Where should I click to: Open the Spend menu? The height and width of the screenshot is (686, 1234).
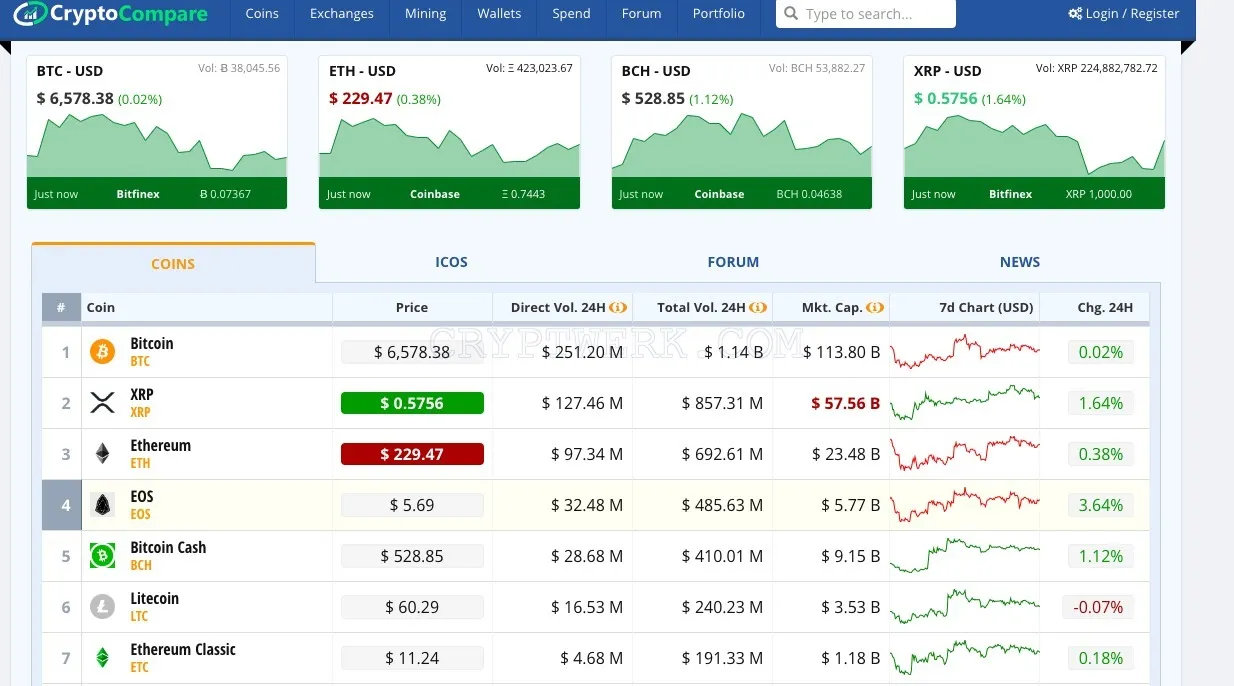click(571, 14)
